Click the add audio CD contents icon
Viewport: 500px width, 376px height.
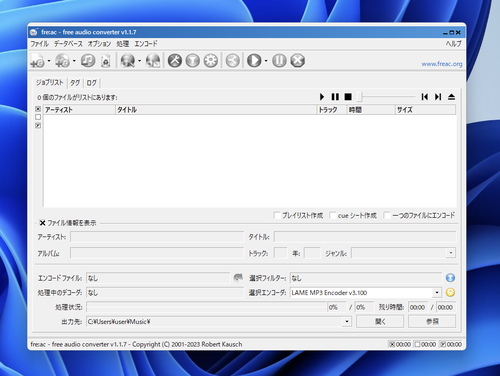click(x=62, y=61)
